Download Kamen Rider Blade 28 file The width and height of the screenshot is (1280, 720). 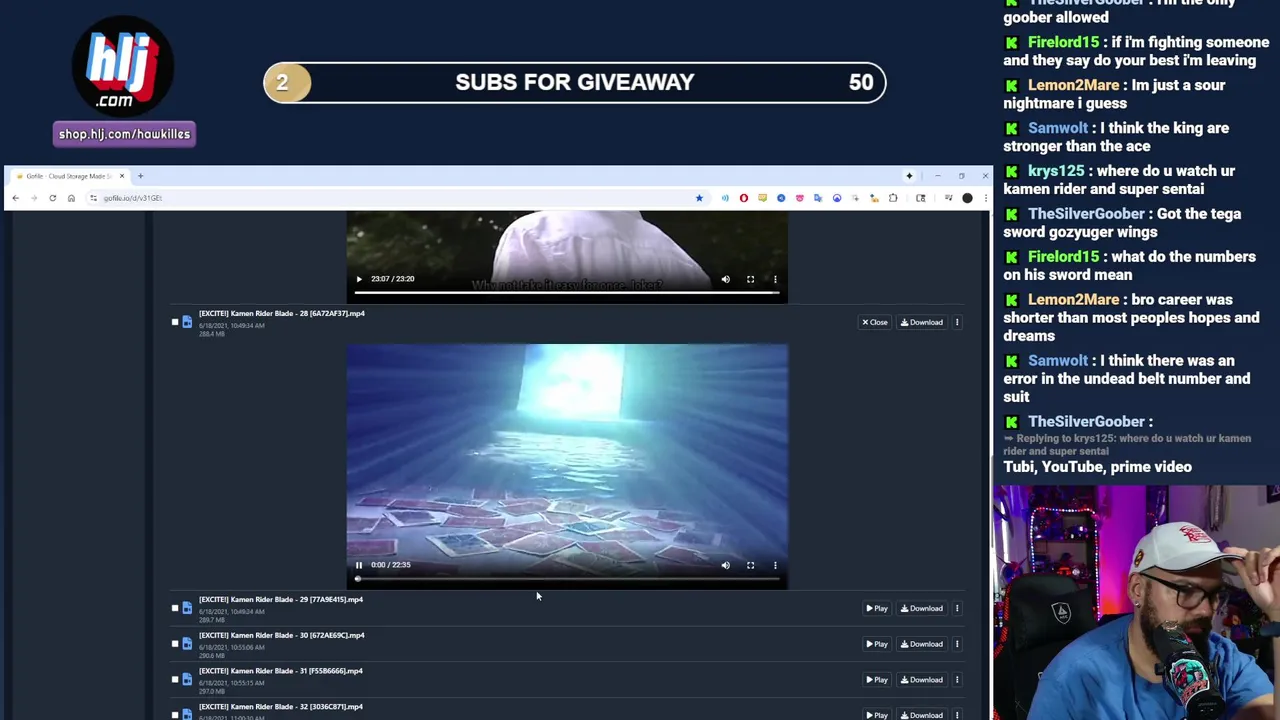click(922, 322)
